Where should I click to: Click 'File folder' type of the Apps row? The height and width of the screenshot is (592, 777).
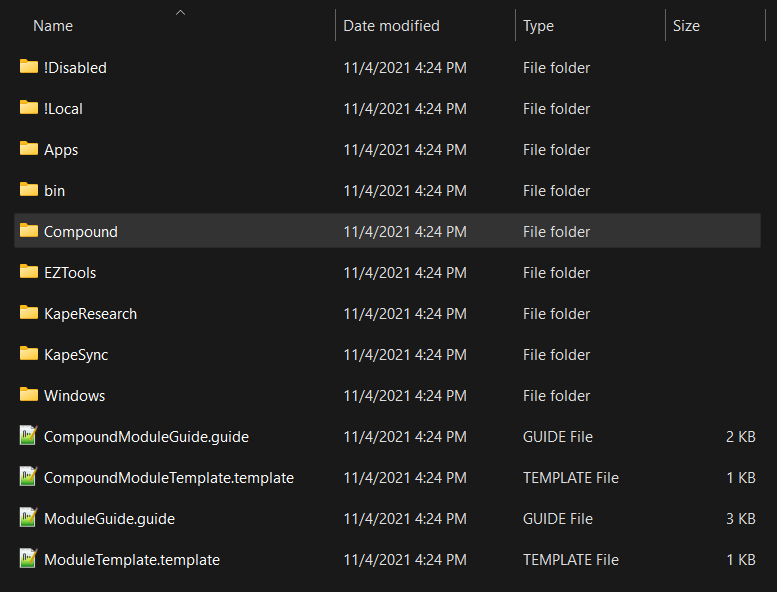point(556,150)
